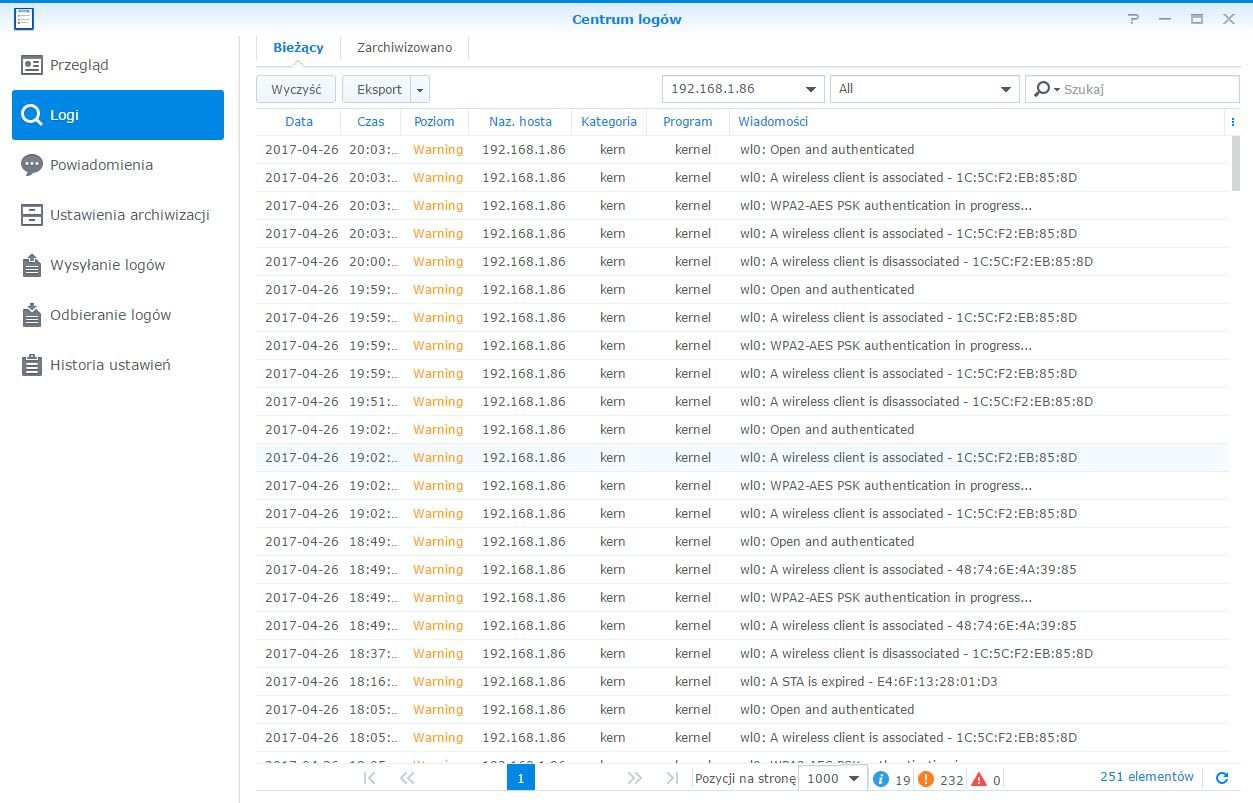Image resolution: width=1253 pixels, height=803 pixels.
Task: Go to first page arrow
Action: tap(369, 778)
